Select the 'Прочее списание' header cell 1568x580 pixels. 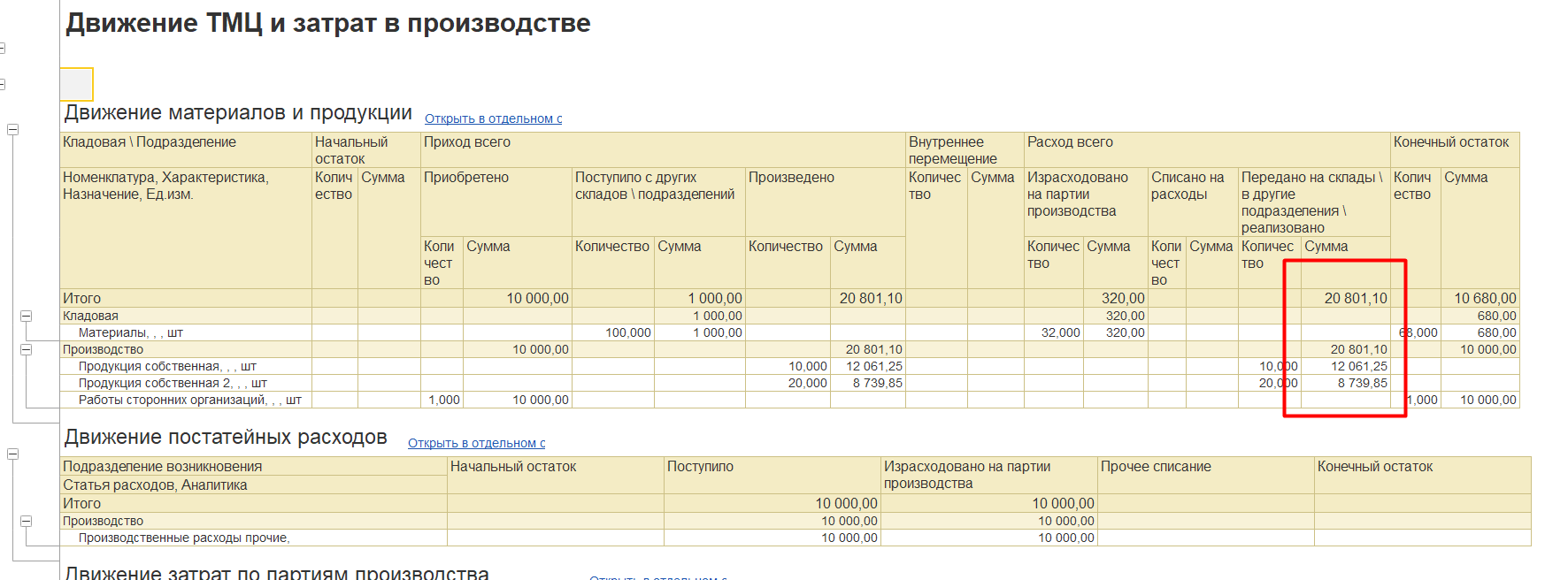pos(1206,475)
